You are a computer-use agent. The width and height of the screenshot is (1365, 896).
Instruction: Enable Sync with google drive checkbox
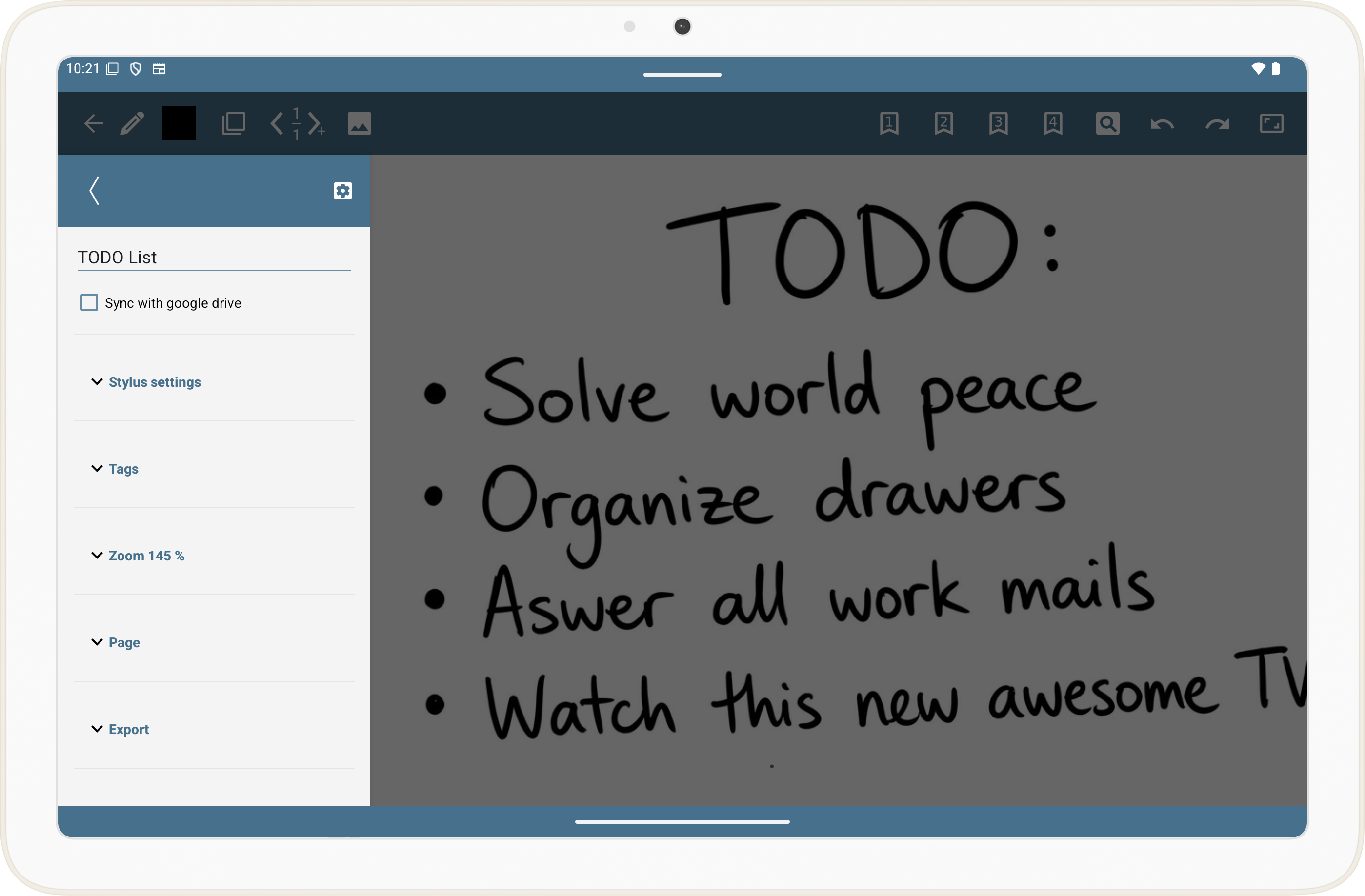point(89,303)
